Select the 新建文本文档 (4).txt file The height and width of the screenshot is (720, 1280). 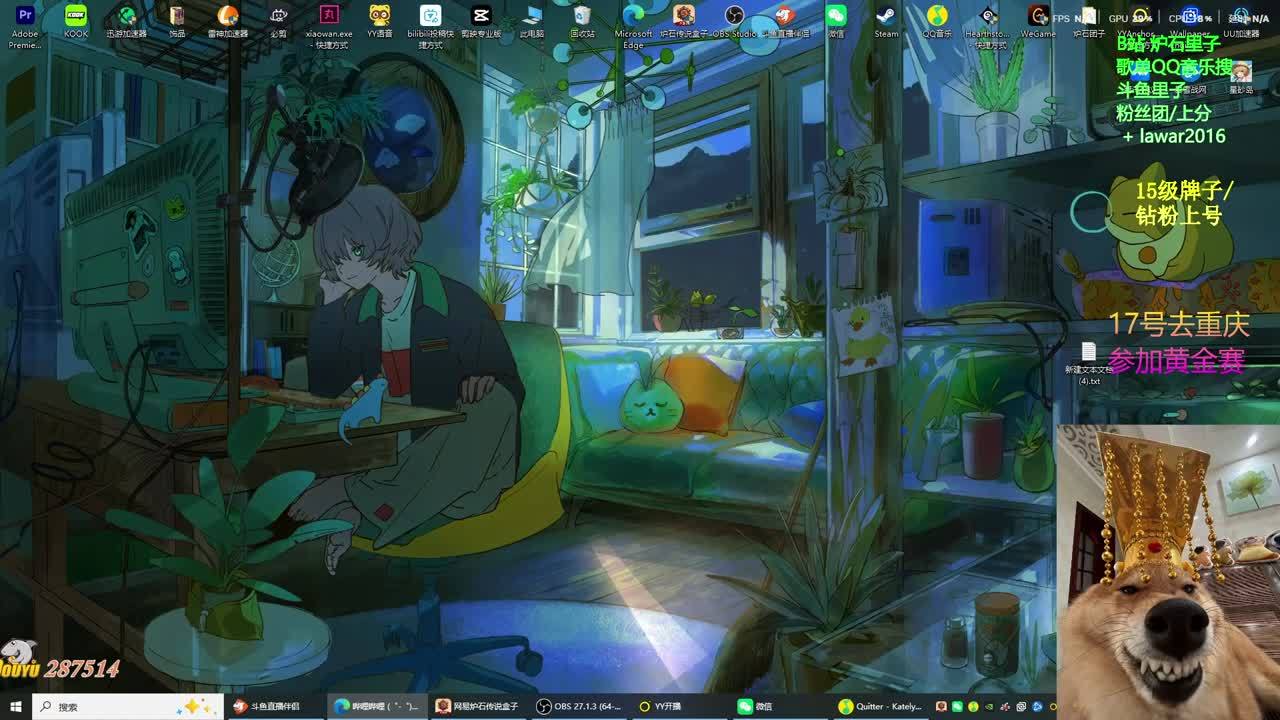tap(1088, 353)
